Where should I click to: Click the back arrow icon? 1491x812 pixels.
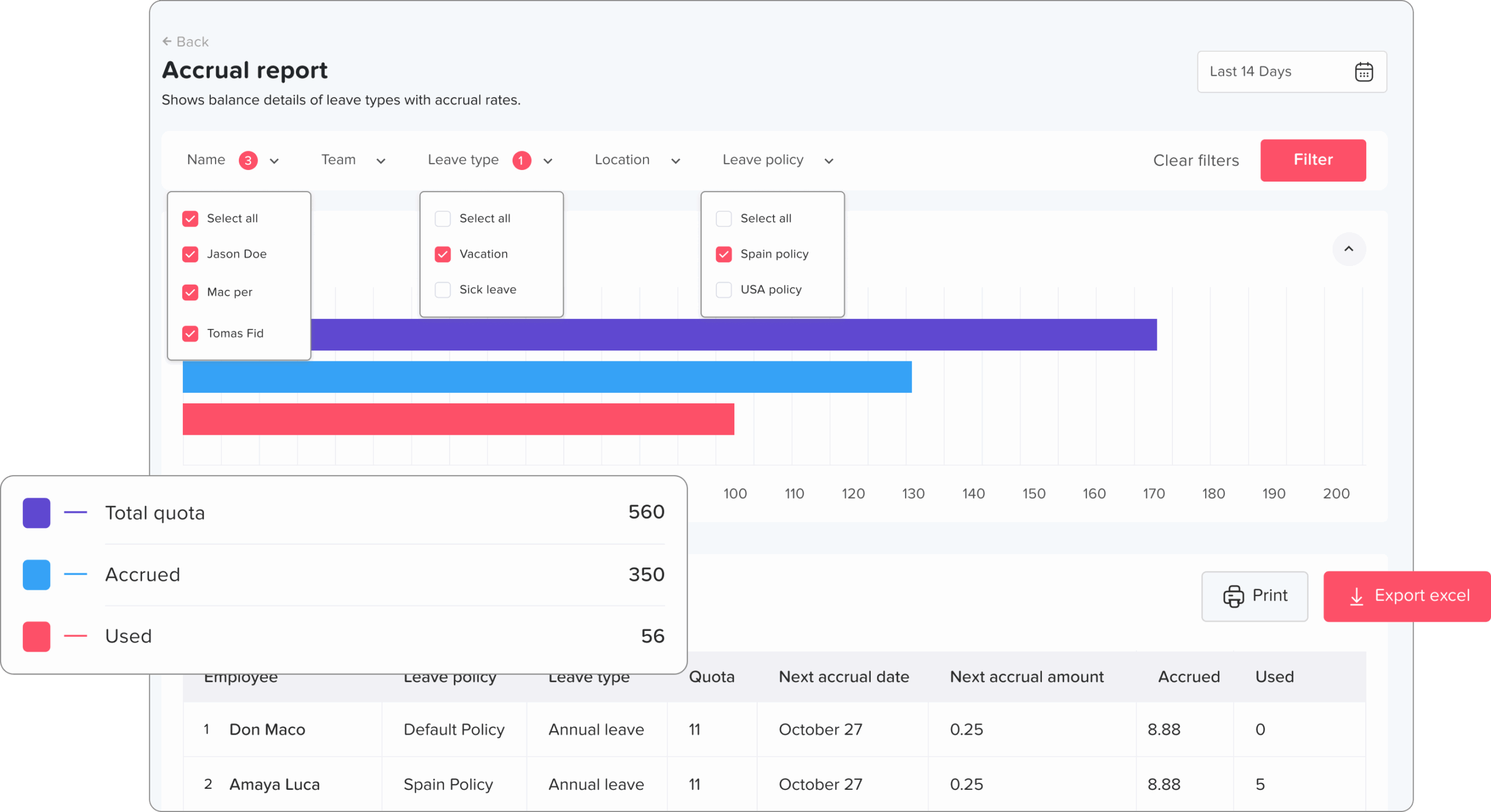[x=167, y=41]
